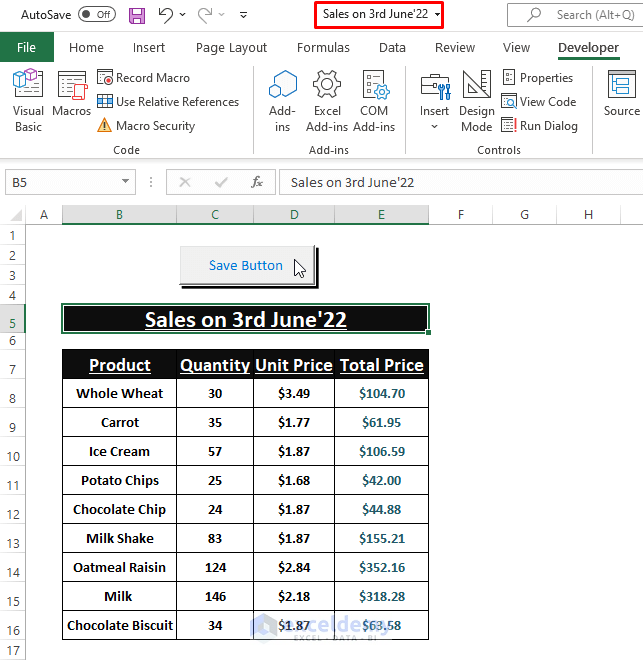Open Customize Quick Access Toolbar menu
643x660 pixels.
[243, 15]
